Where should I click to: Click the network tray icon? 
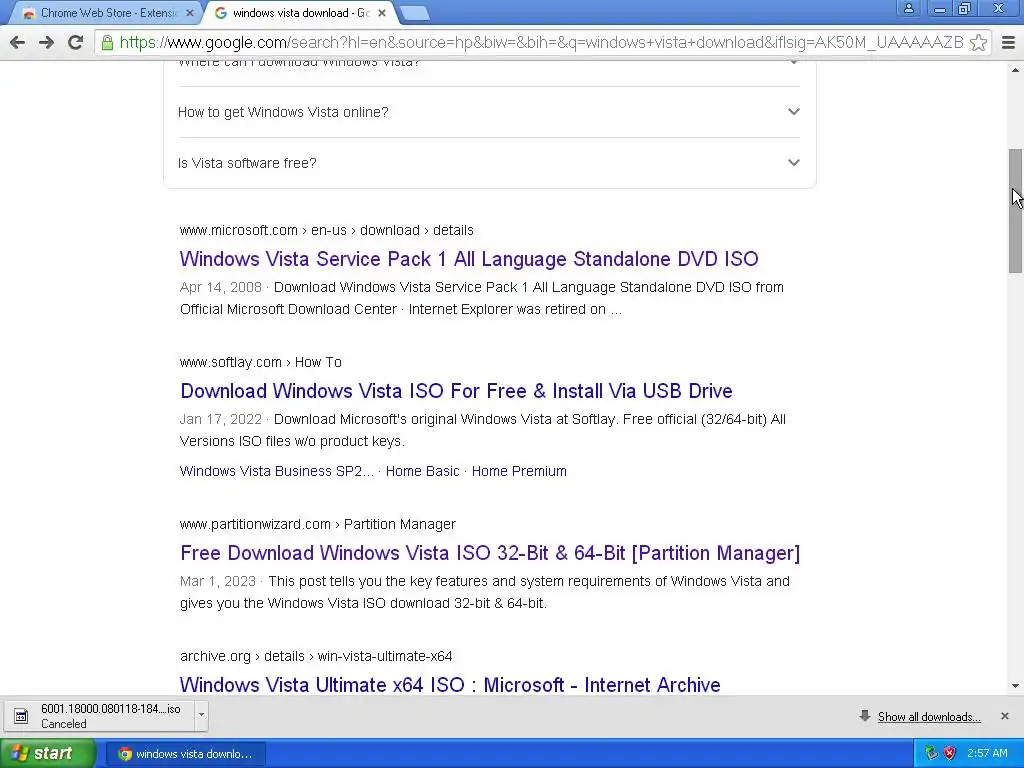931,754
